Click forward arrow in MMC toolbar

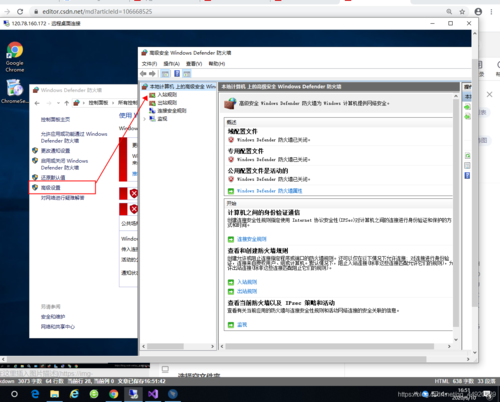tap(152, 74)
